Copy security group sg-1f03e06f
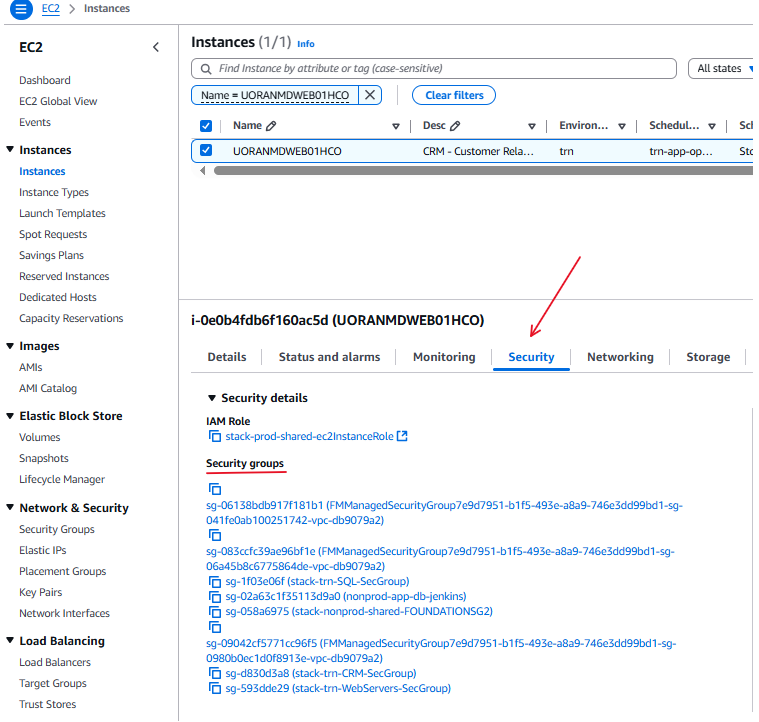759x722 pixels. click(x=214, y=581)
